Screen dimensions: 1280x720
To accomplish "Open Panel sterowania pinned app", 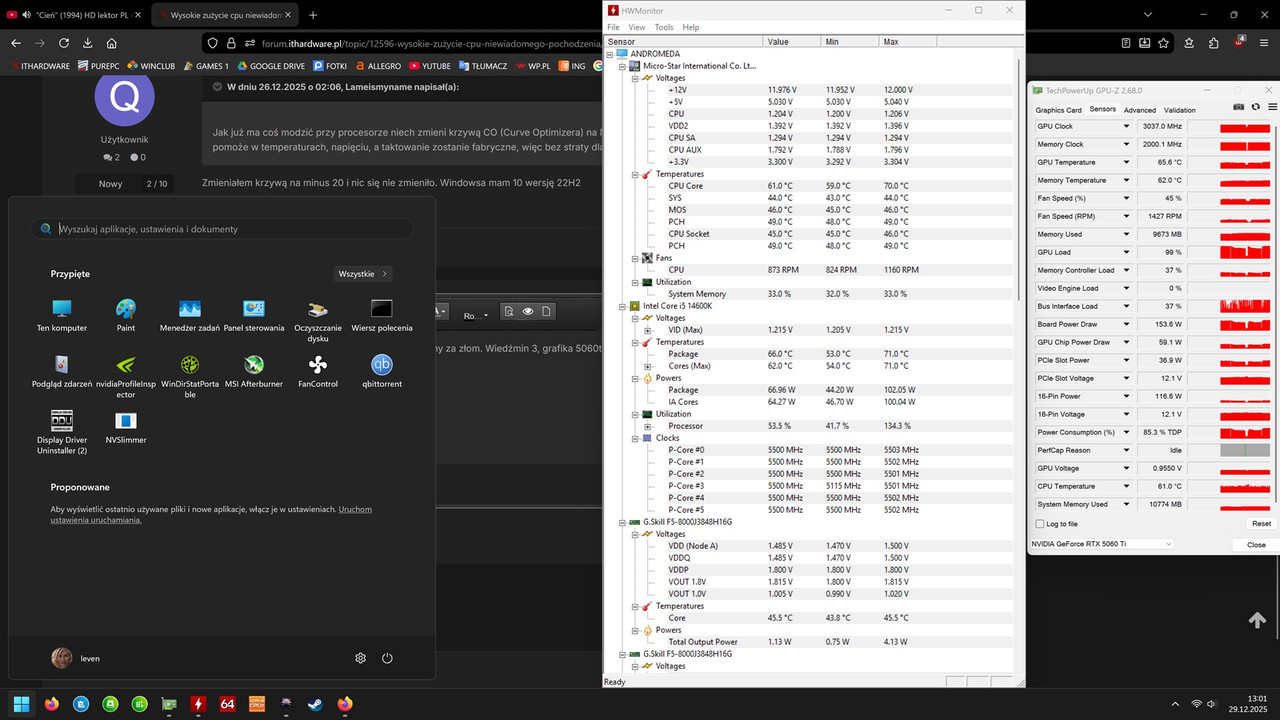I will click(x=254, y=316).
